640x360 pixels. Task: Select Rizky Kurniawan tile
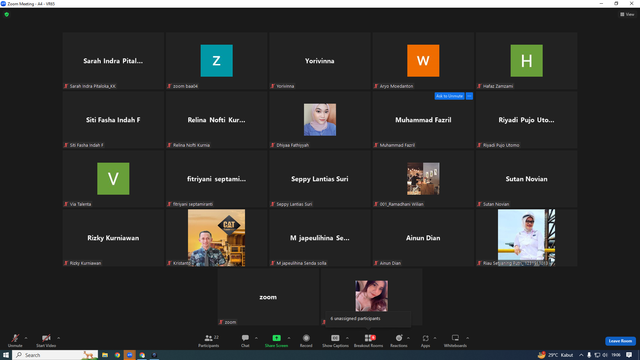113,238
